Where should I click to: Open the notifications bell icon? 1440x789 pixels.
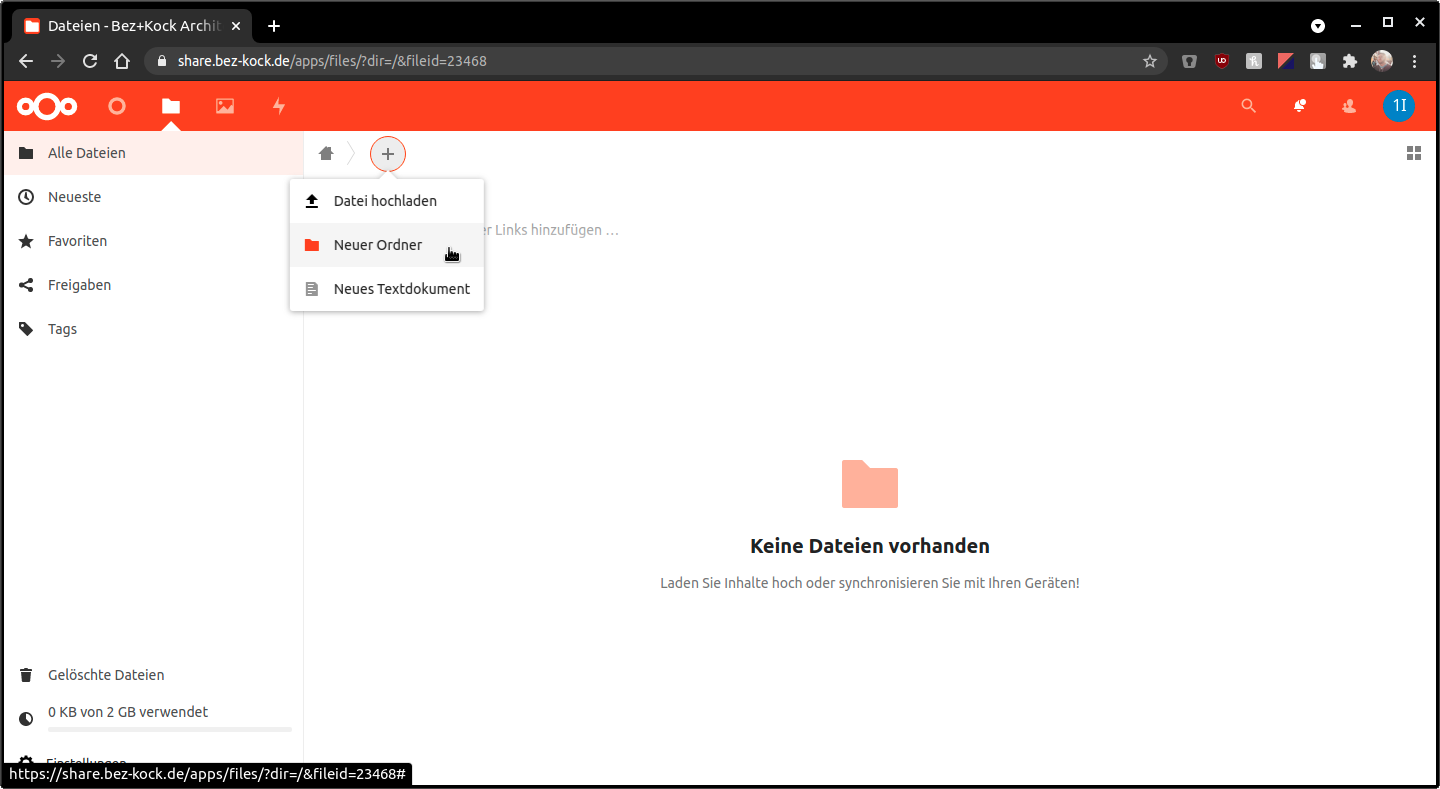1299,106
